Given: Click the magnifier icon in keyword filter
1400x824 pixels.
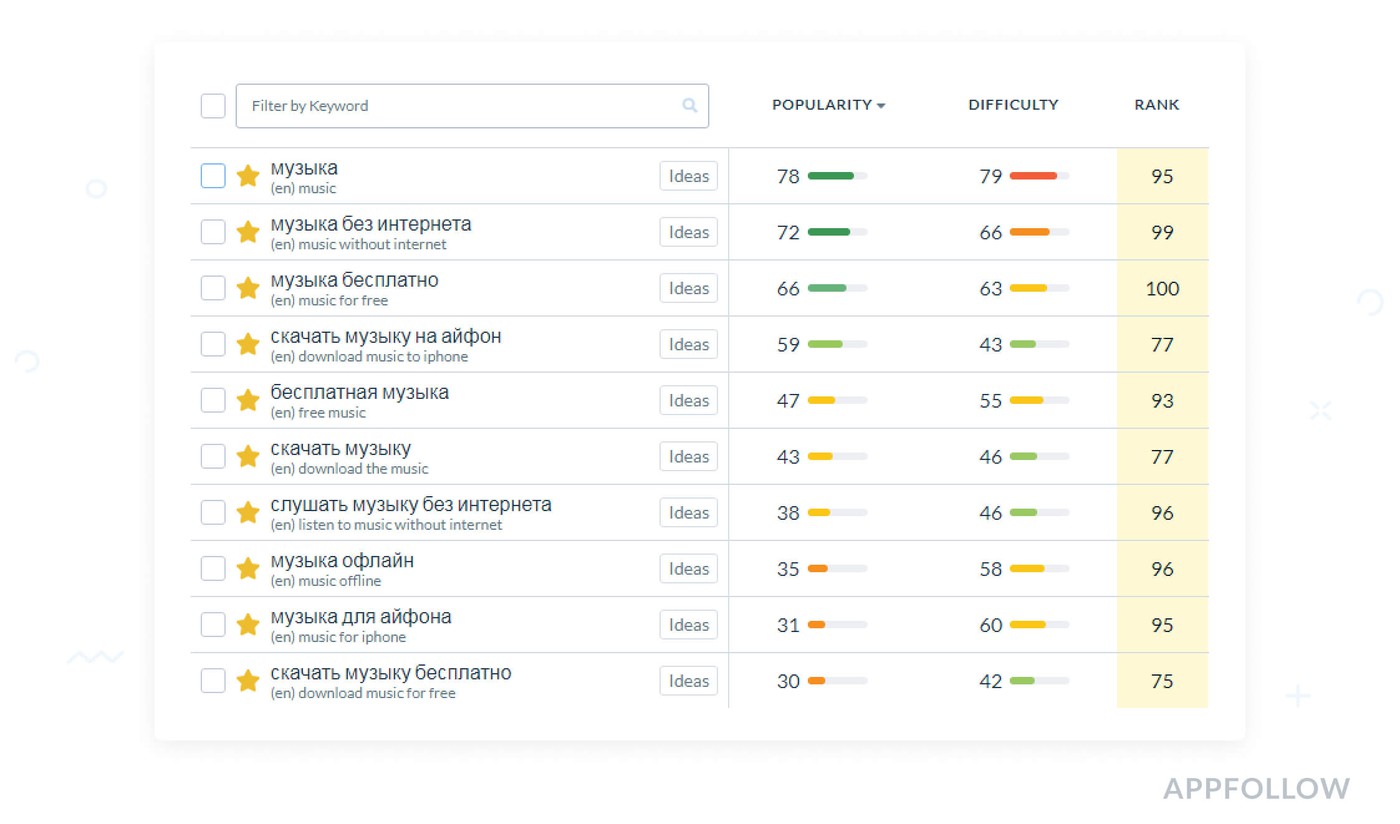Looking at the screenshot, I should coord(689,106).
